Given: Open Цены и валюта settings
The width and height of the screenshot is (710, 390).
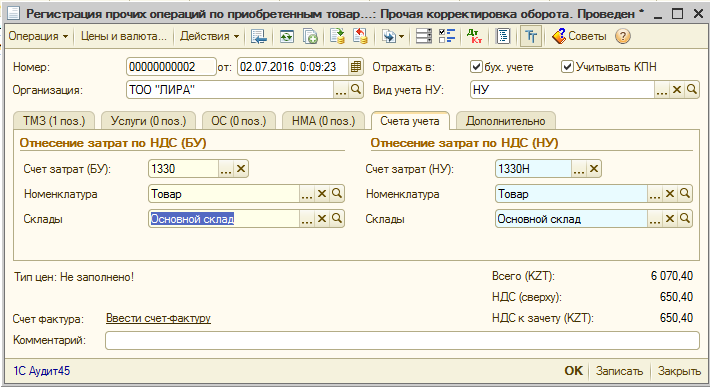Looking at the screenshot, I should pos(124,36).
